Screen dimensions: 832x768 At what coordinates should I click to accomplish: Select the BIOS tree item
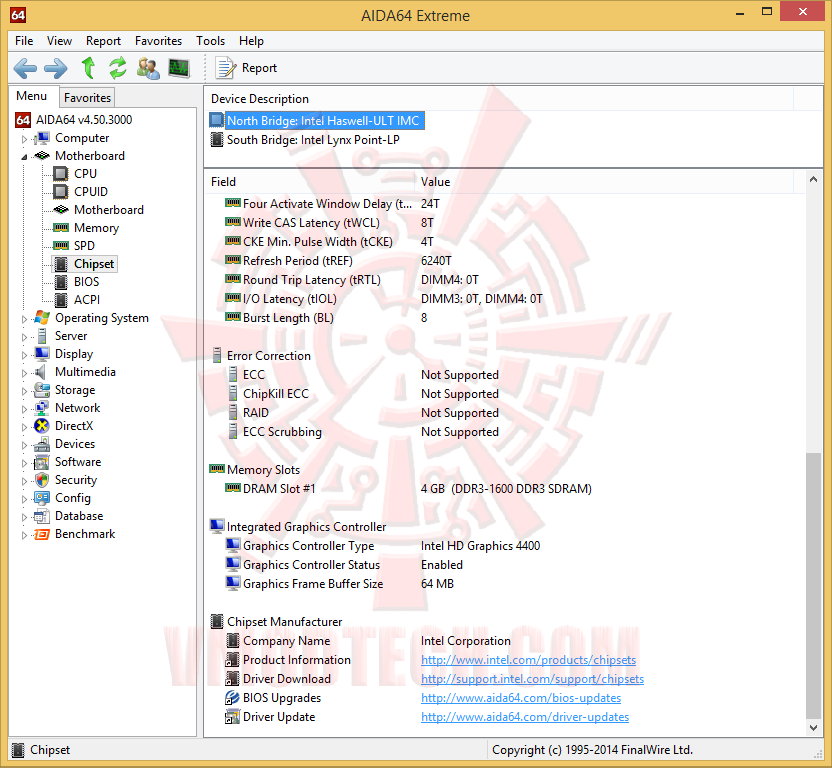[x=86, y=282]
